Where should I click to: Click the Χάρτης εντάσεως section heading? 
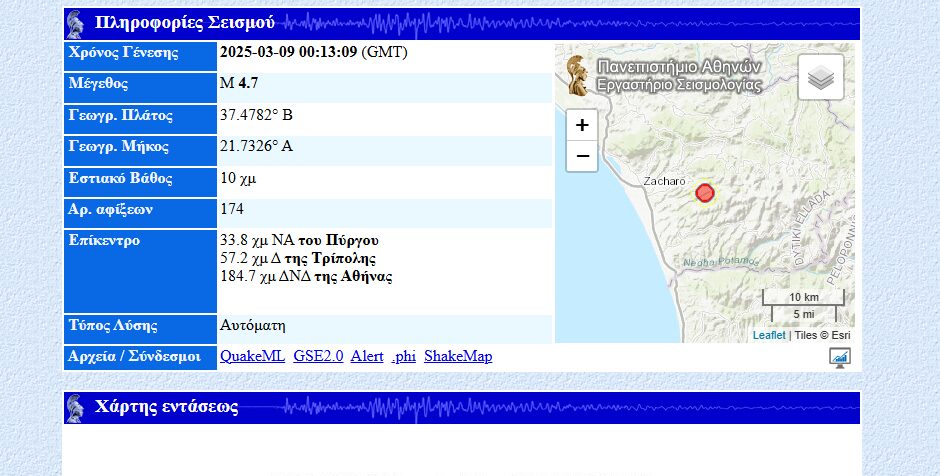pyautogui.click(x=167, y=407)
